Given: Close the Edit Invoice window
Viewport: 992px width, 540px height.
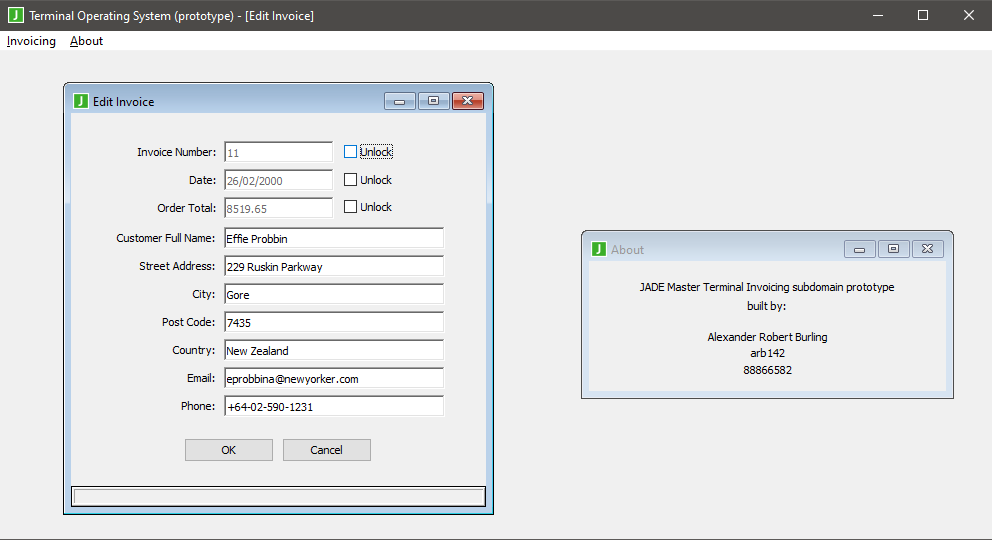Looking at the screenshot, I should (468, 101).
